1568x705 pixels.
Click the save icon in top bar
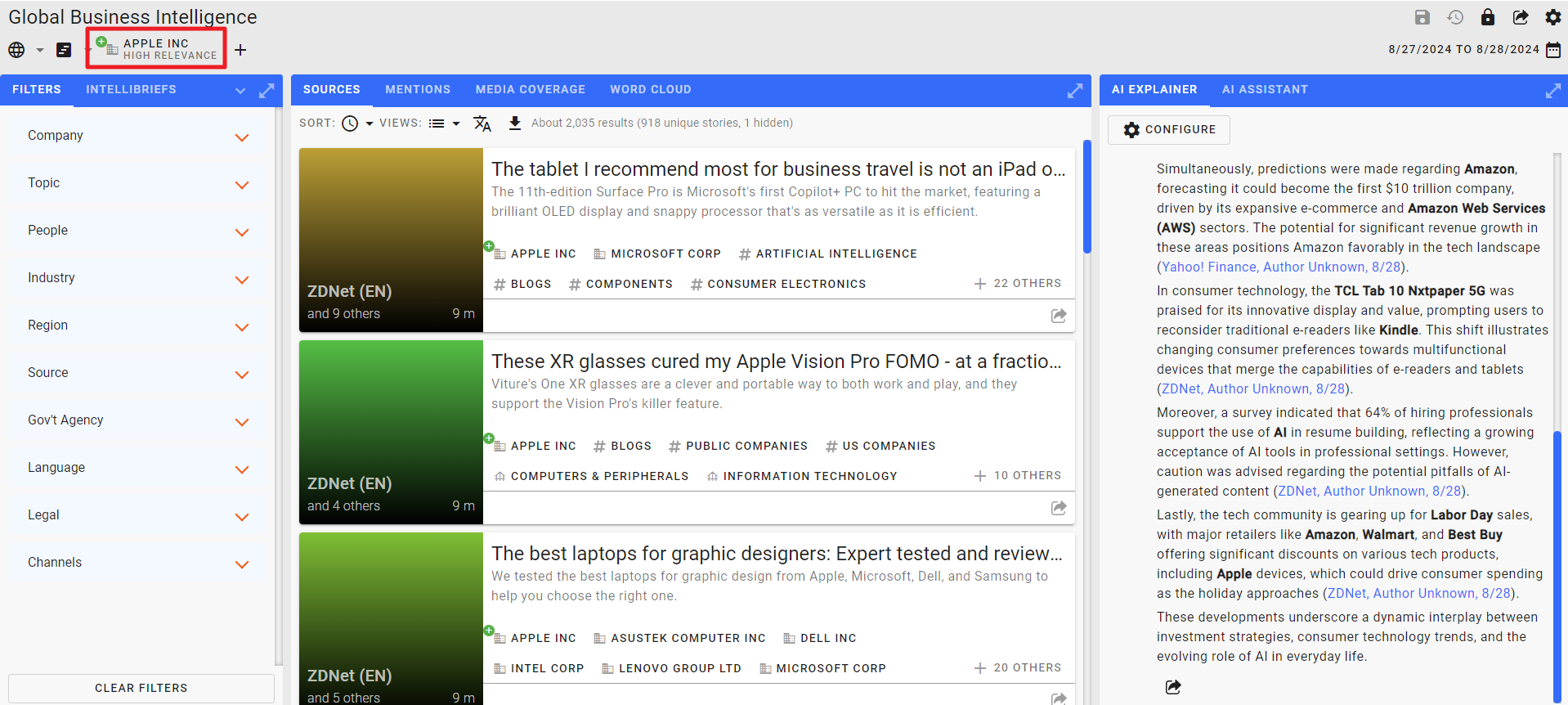click(1422, 17)
